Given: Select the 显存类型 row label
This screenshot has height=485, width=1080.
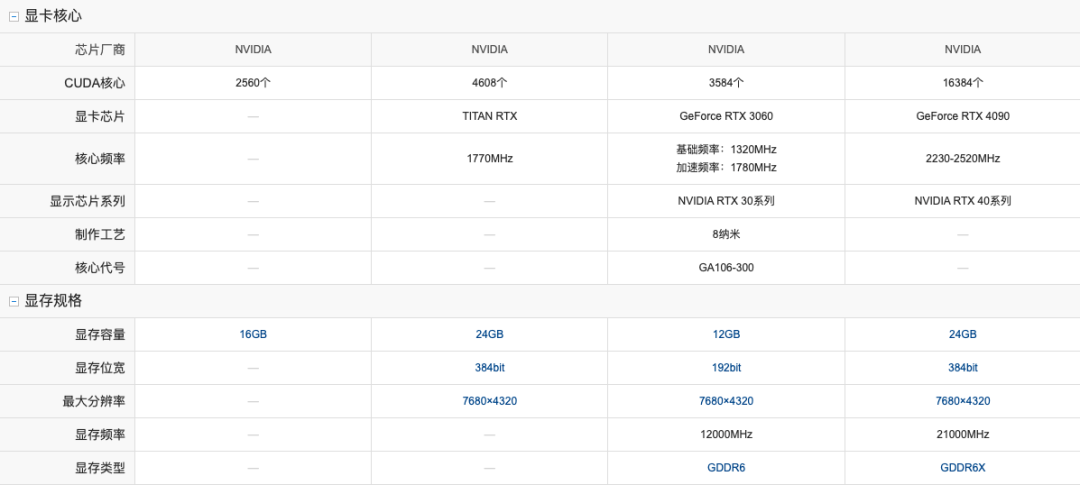Looking at the screenshot, I should [101, 468].
